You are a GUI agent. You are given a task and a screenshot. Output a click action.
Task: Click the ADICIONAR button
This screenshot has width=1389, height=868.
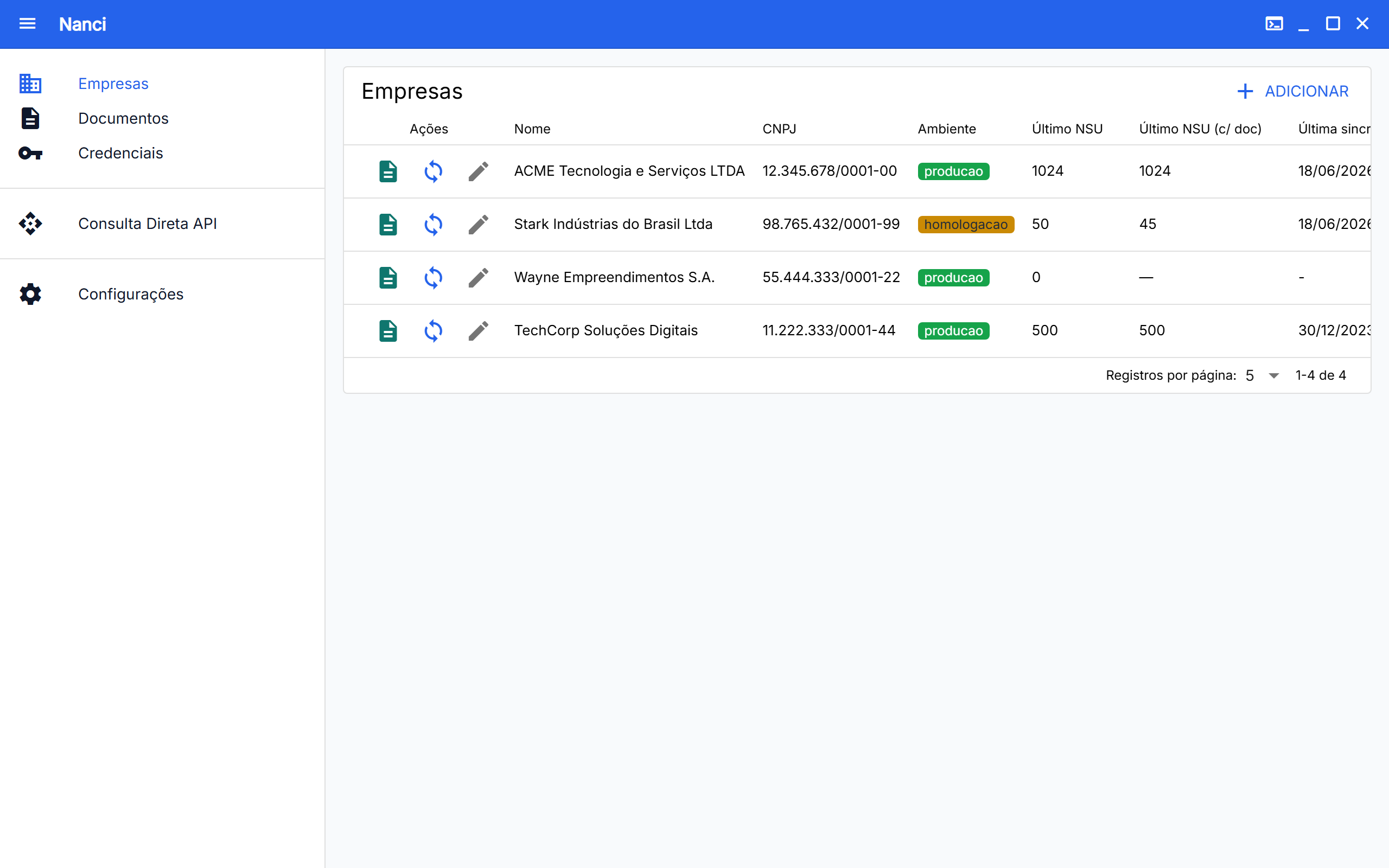(x=1292, y=91)
